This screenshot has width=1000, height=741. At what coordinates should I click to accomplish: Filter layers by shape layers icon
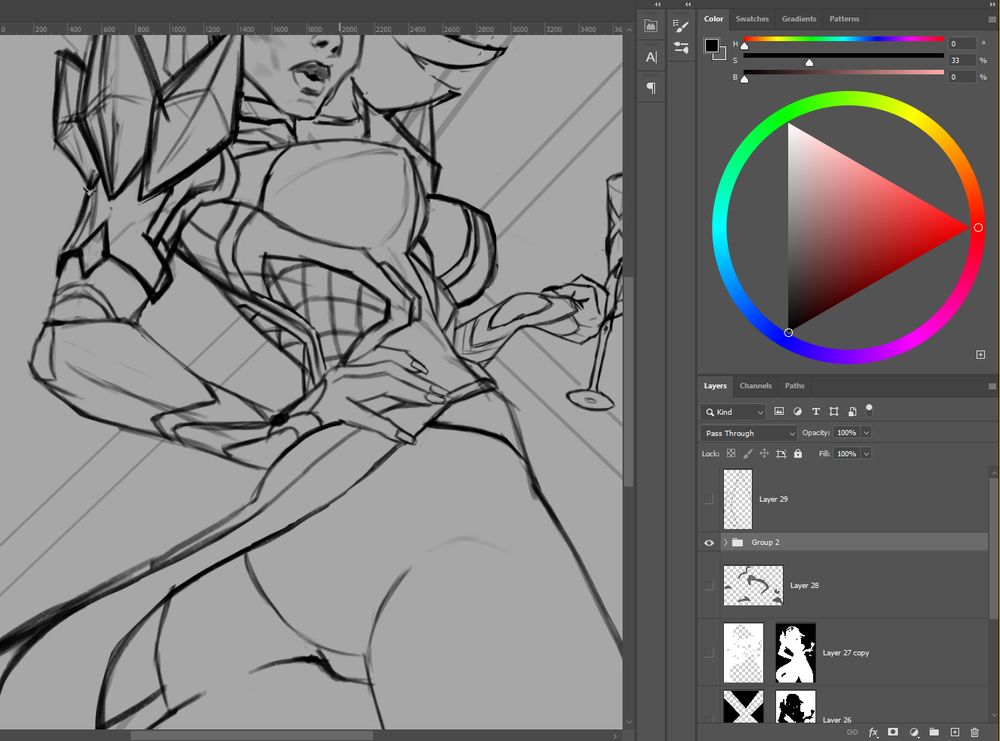tap(834, 411)
